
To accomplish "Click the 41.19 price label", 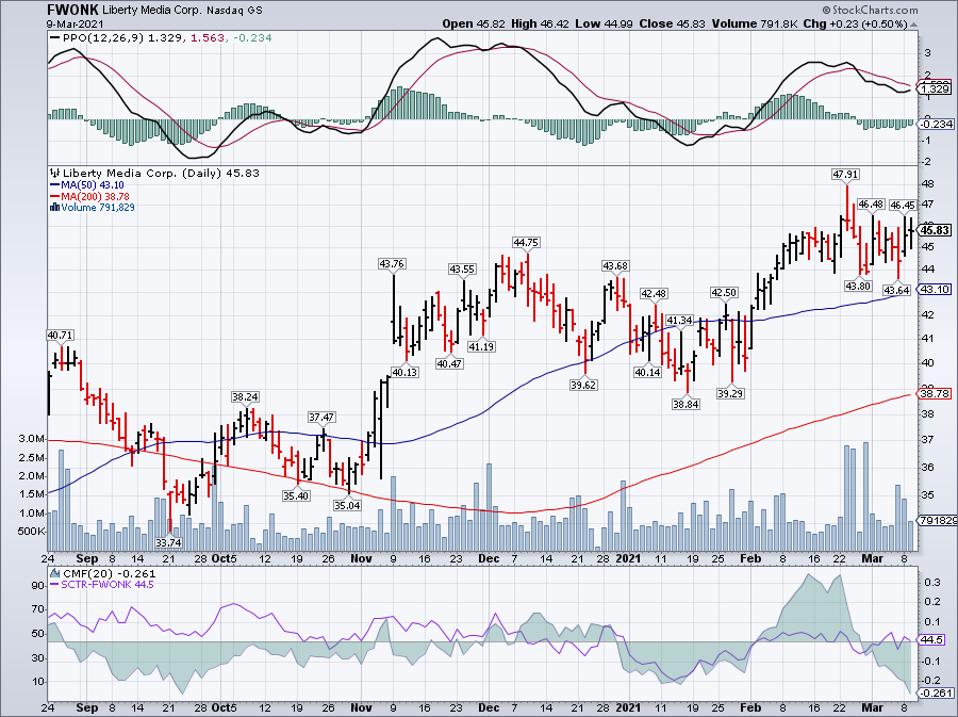I will pos(481,346).
